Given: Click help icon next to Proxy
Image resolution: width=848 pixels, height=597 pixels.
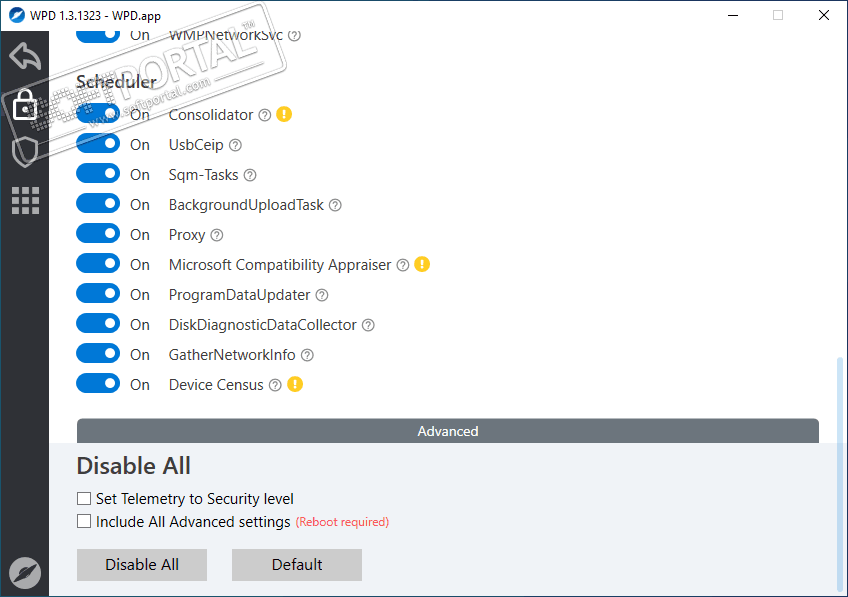Looking at the screenshot, I should [216, 235].
